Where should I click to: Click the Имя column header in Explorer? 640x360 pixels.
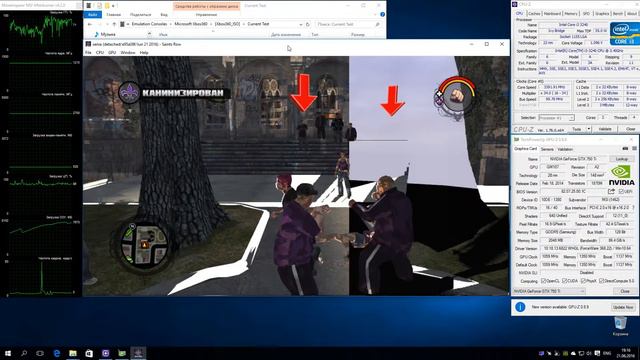coord(163,35)
